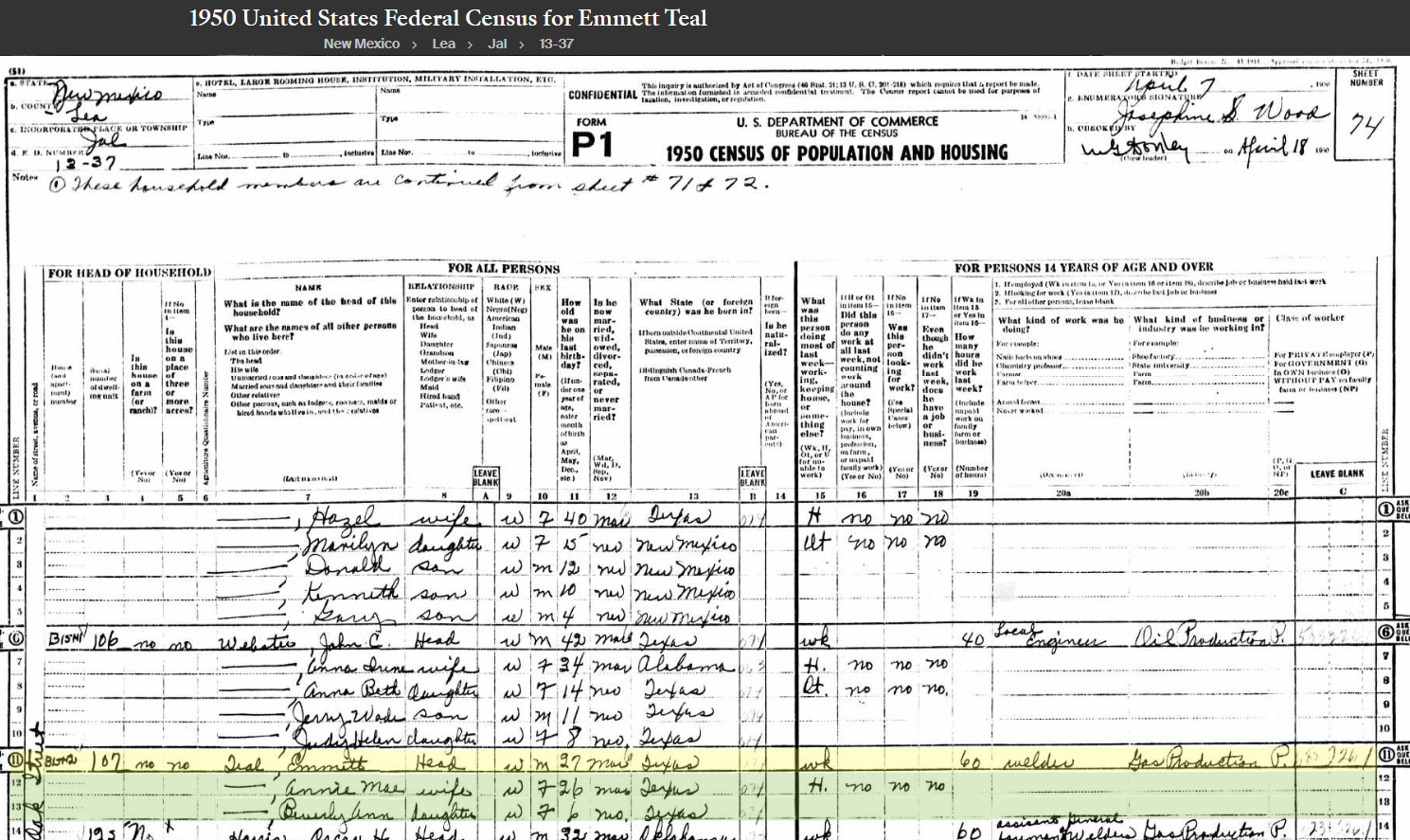Click the chevron before 13-37
Image resolution: width=1410 pixels, height=840 pixels.
pos(522,45)
